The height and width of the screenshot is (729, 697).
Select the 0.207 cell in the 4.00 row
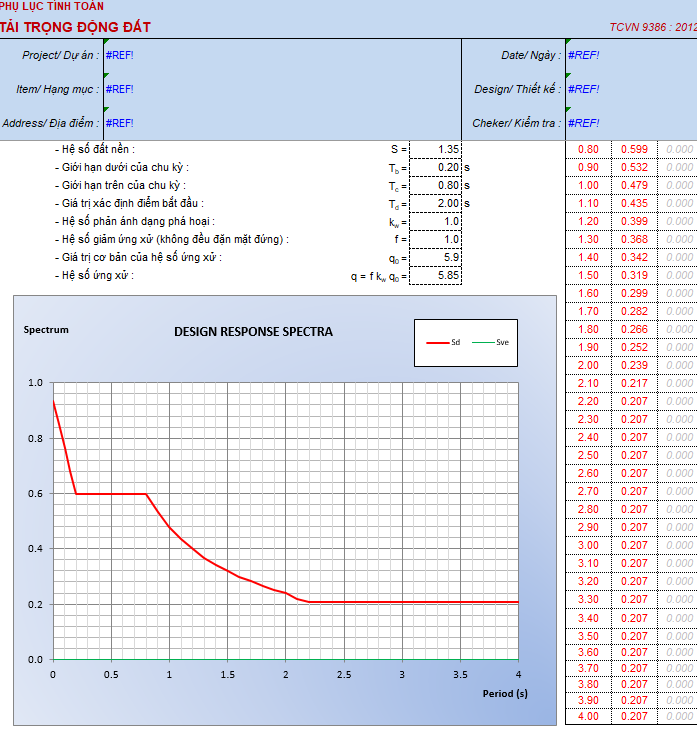(634, 716)
